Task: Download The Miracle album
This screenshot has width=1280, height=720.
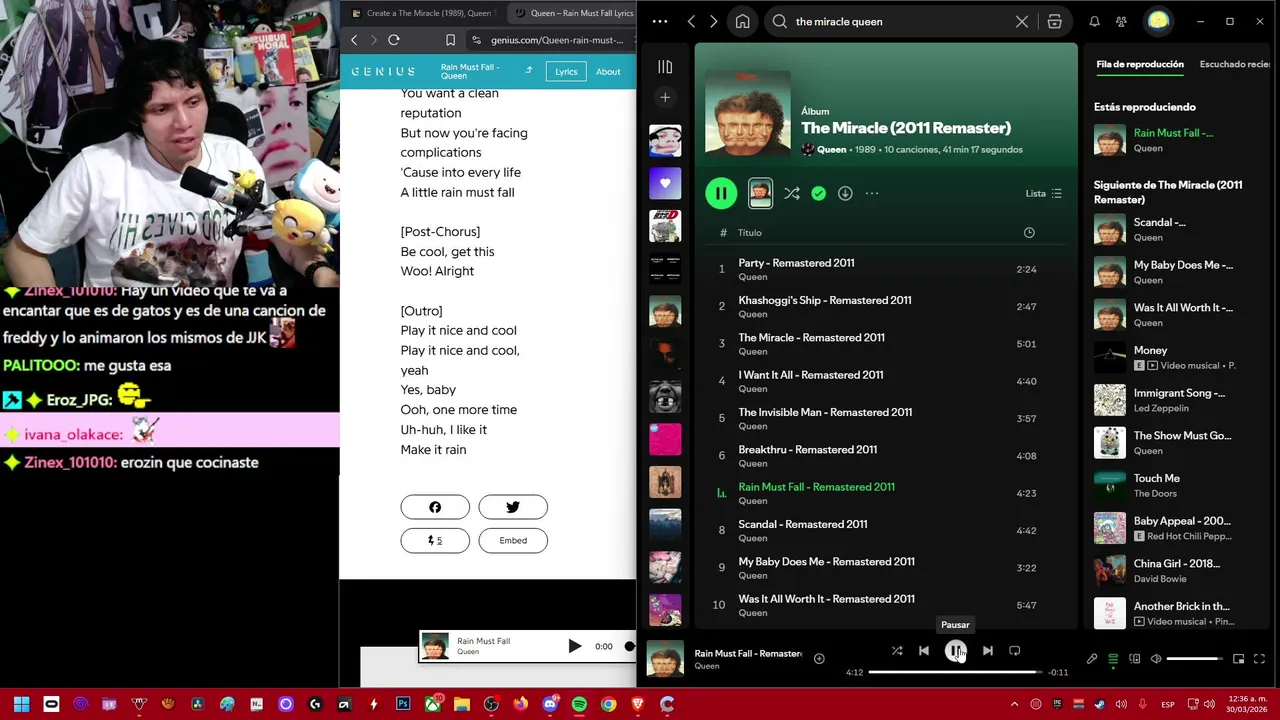Action: (x=845, y=193)
